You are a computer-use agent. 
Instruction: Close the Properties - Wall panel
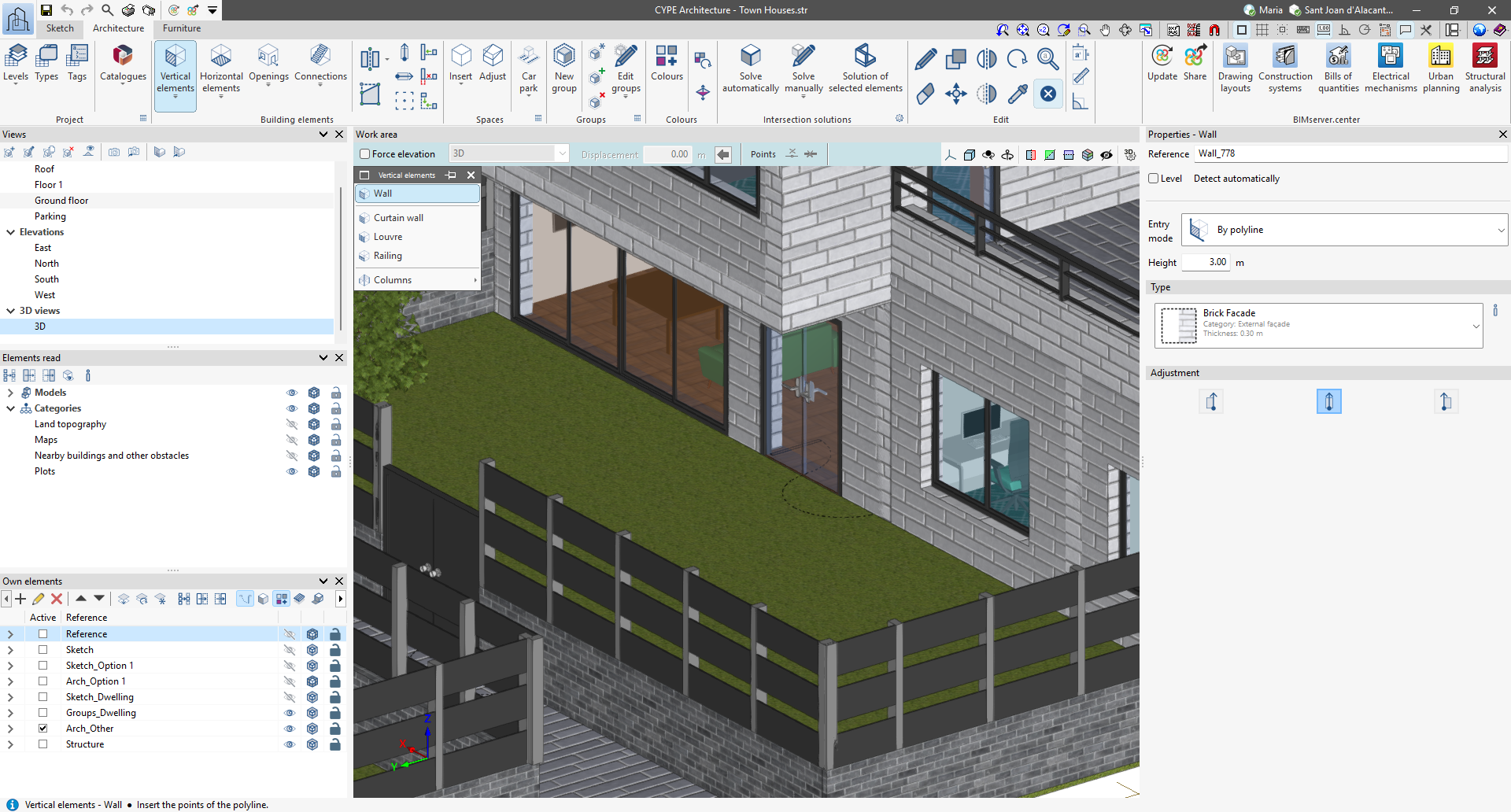(x=1502, y=135)
